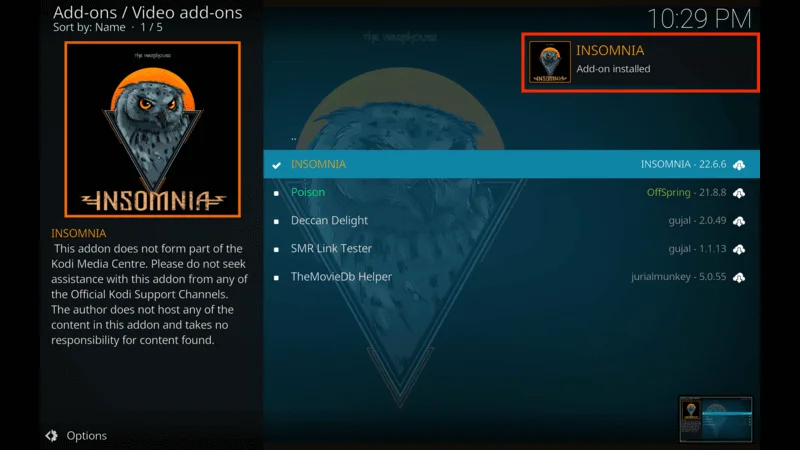
Task: Click the INSOMNIA notification title
Action: [610, 51]
